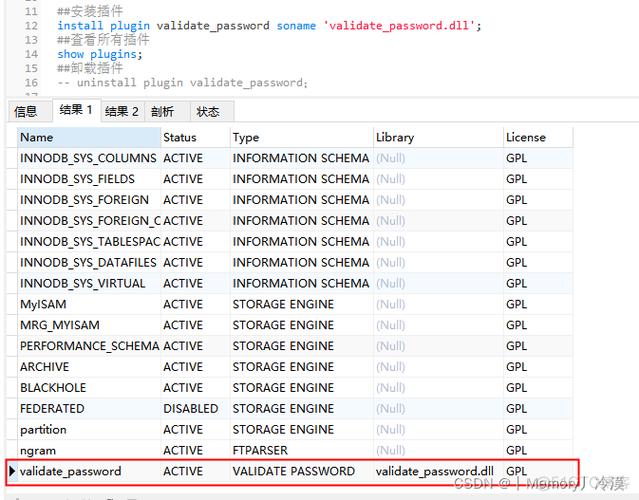Click the validate_password.dll library cell
Screen dimensions: 639x500
[438, 471]
